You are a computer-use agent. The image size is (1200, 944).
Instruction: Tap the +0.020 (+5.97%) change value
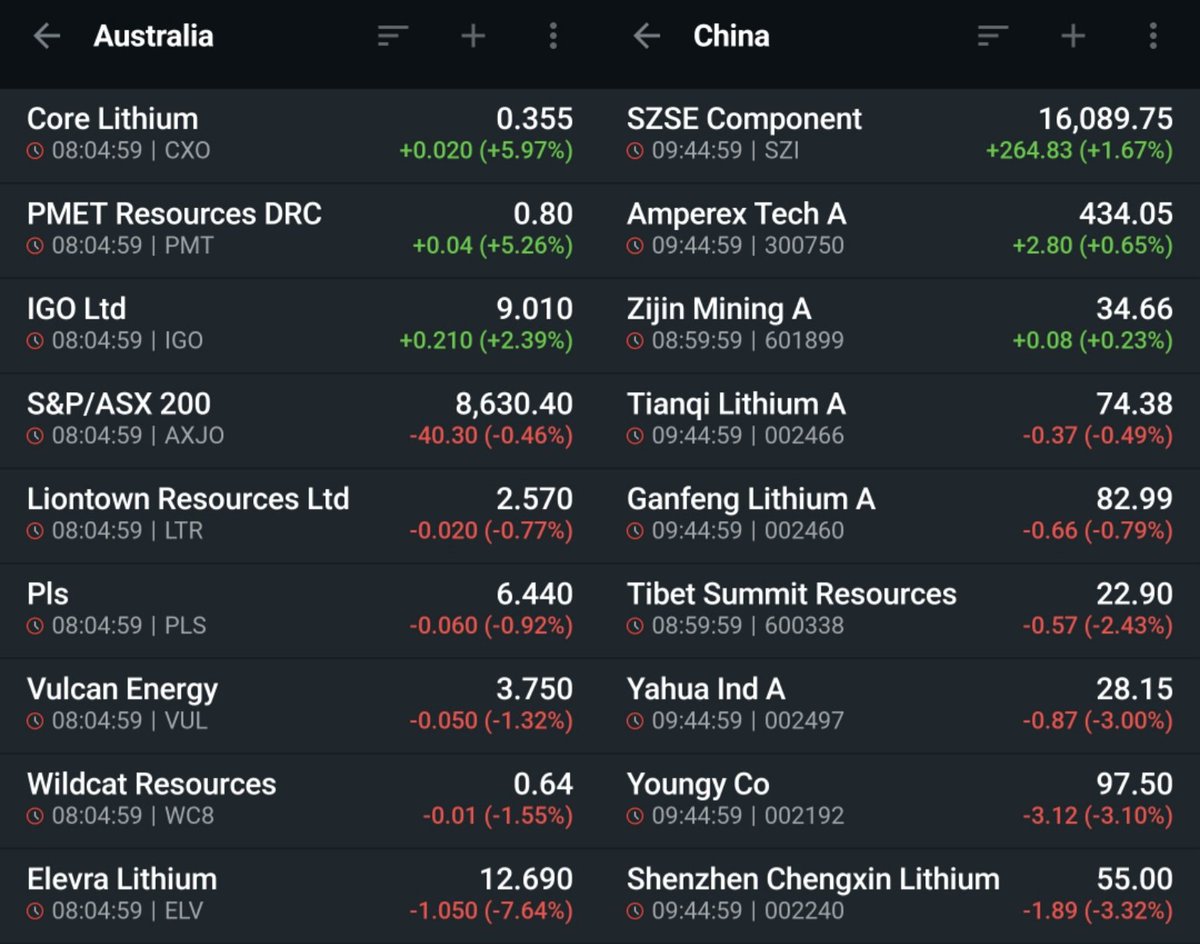[486, 151]
